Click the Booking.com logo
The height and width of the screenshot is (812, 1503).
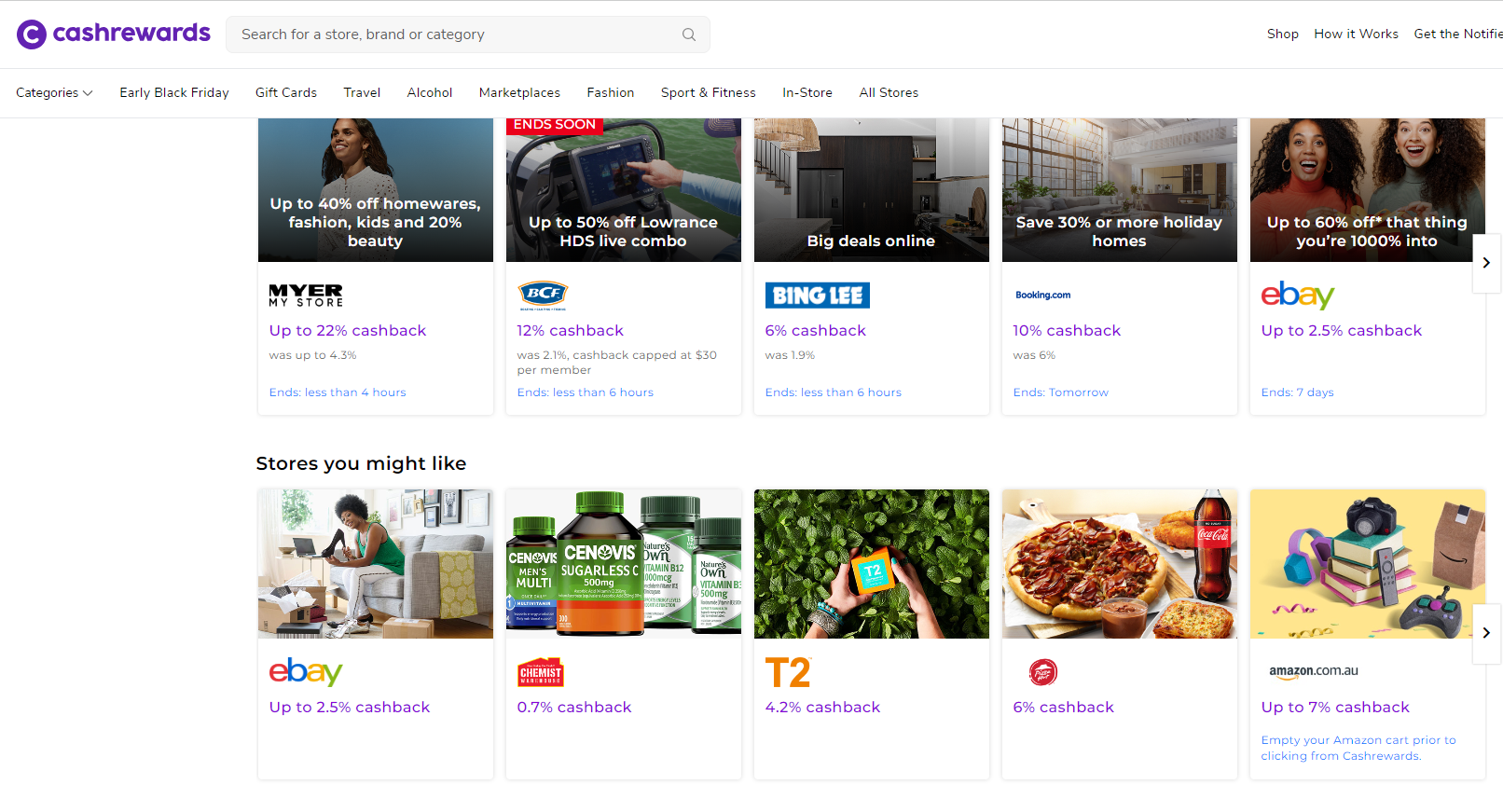tap(1043, 295)
